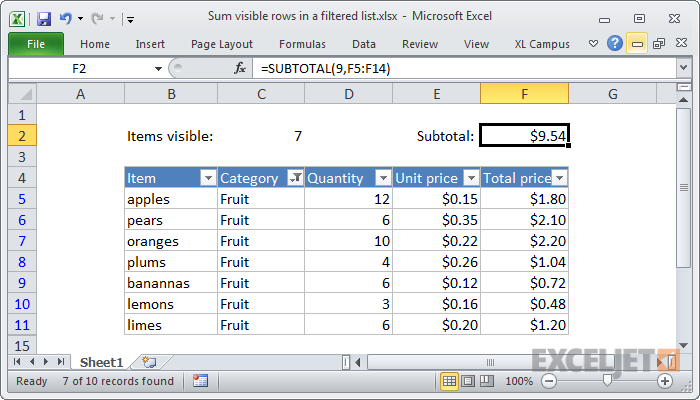Switch to Page Layout view button
Viewport: 700px width, 400px height.
(x=468, y=381)
